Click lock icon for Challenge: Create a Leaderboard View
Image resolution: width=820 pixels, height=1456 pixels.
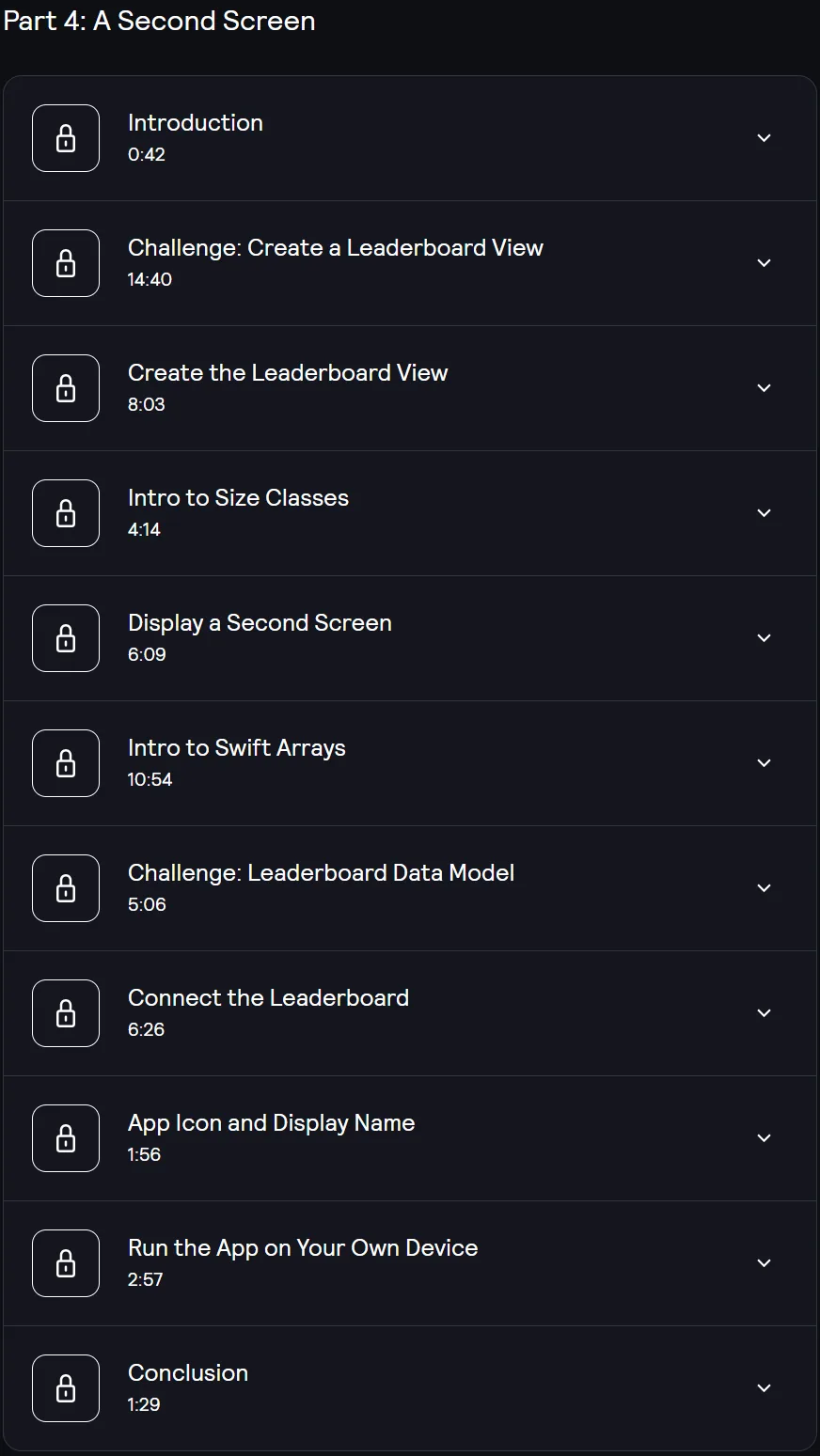(x=66, y=263)
